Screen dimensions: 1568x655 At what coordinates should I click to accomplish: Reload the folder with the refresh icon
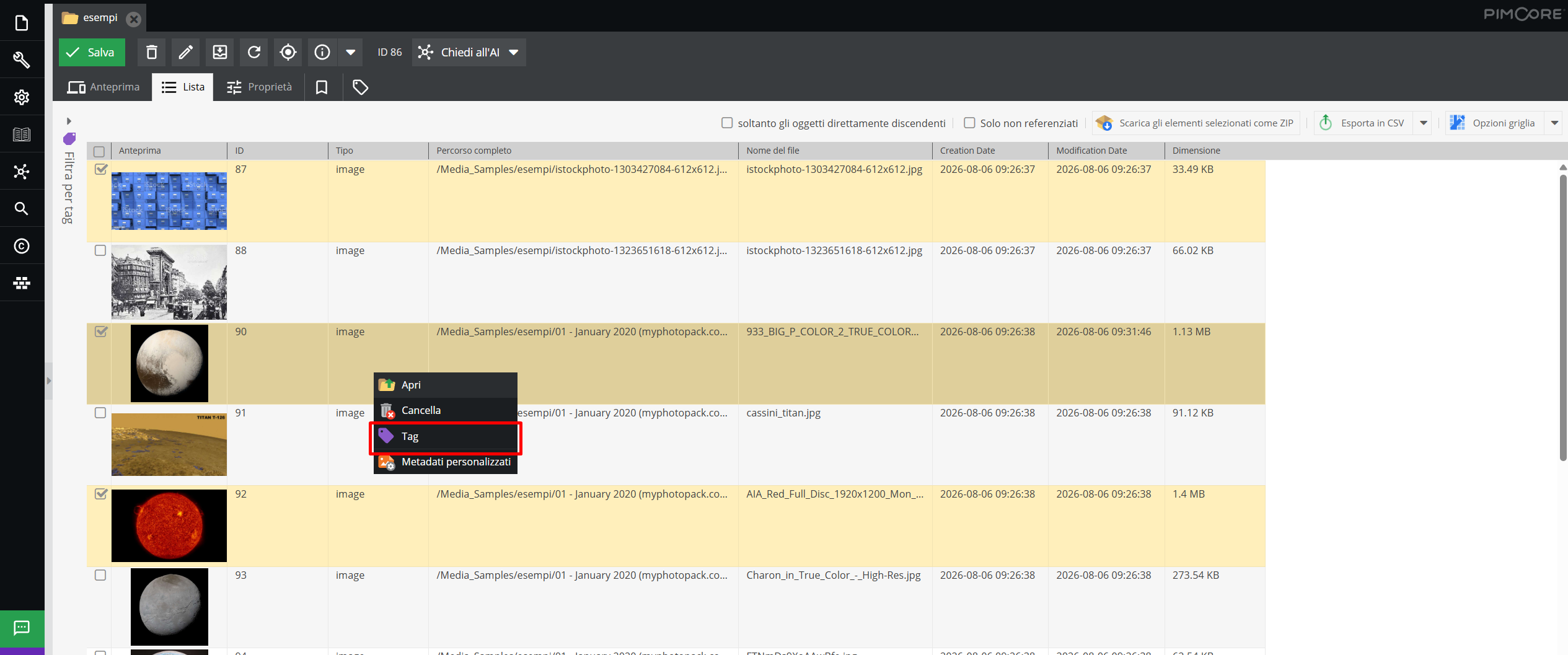[254, 52]
